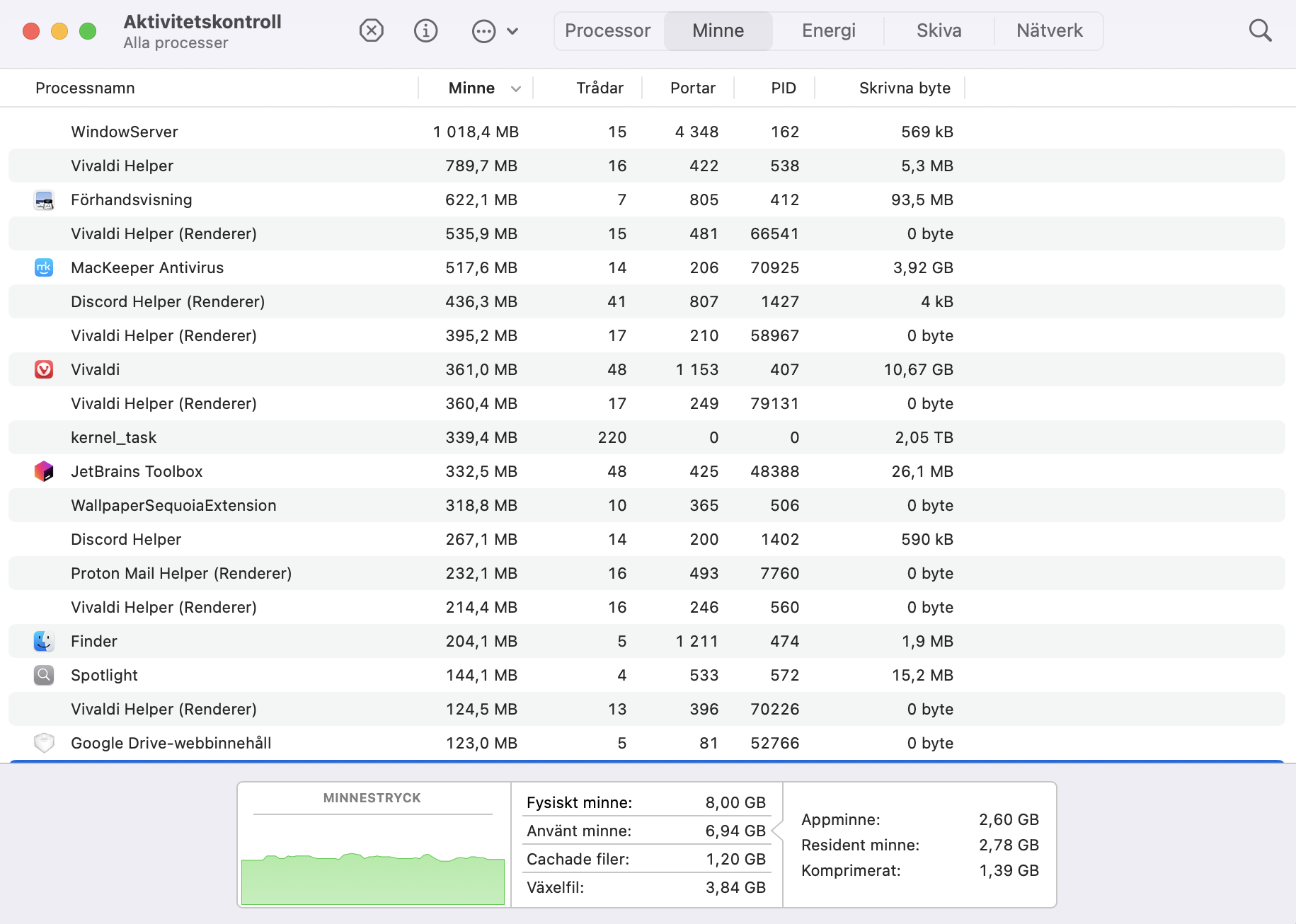
Task: Click the Växelfil 3,84 GB entry
Action: pos(646,887)
